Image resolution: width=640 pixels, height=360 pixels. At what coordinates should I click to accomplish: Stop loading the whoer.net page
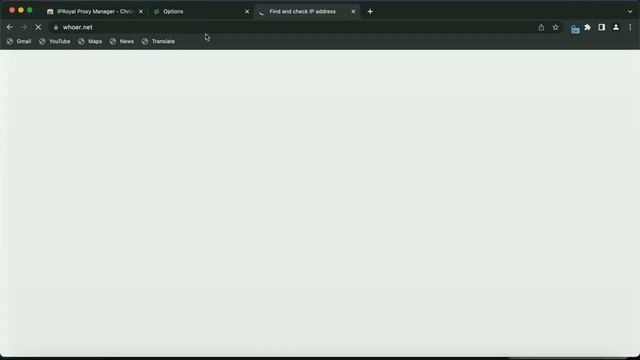click(38, 27)
